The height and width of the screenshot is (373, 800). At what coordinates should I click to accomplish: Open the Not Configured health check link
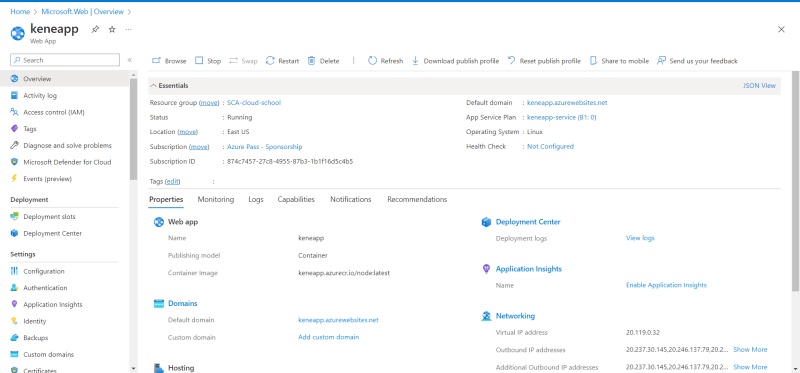[551, 146]
